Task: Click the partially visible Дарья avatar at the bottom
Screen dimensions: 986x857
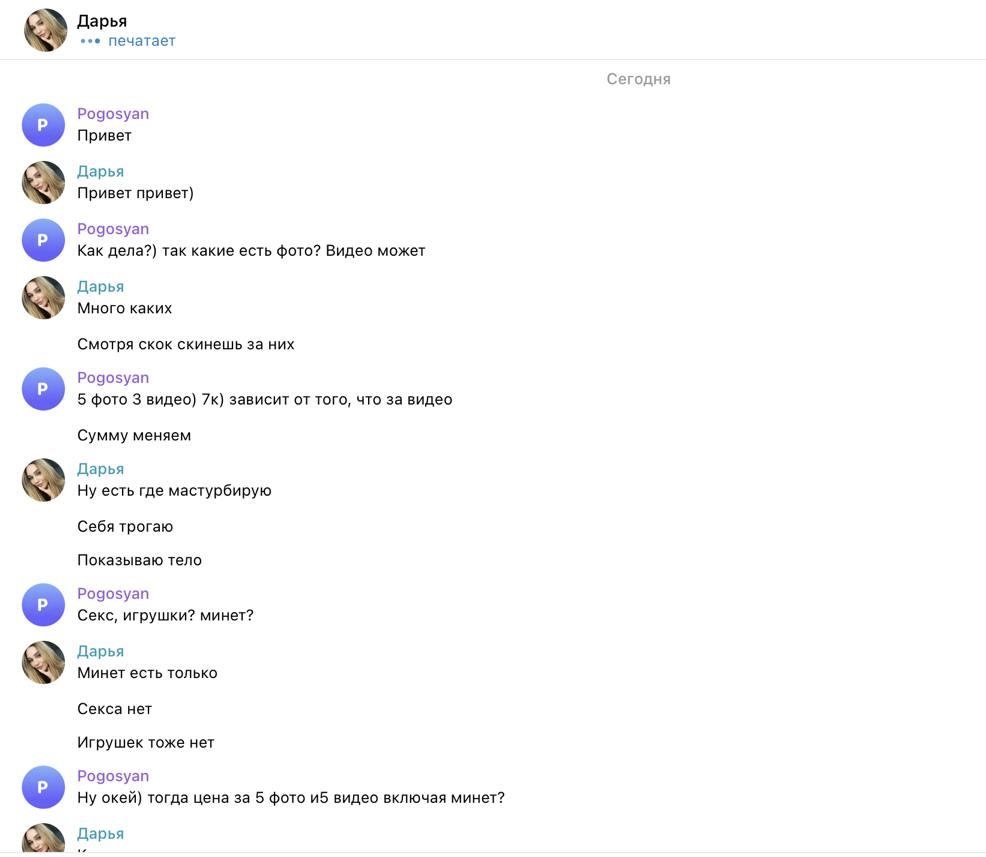Action: [x=43, y=840]
